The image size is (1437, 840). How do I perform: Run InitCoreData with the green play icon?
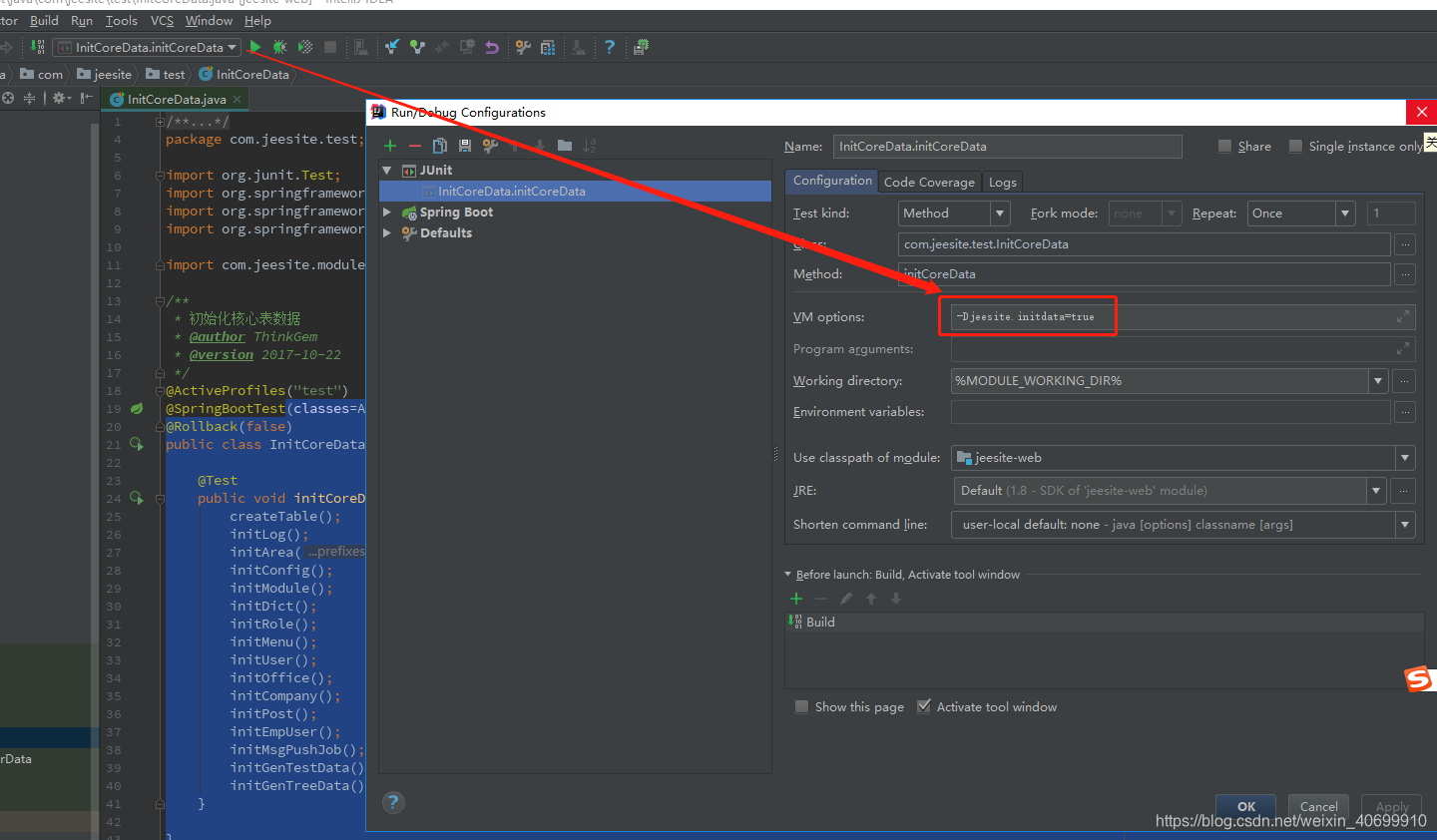255,47
